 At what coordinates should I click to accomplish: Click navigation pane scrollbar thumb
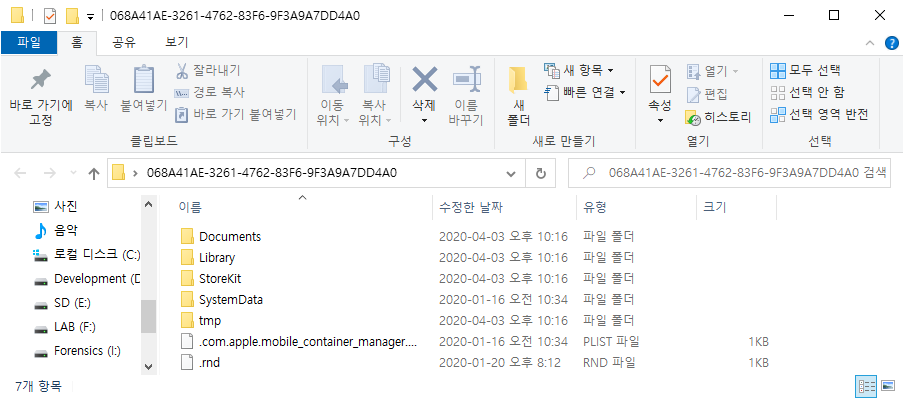(148, 316)
